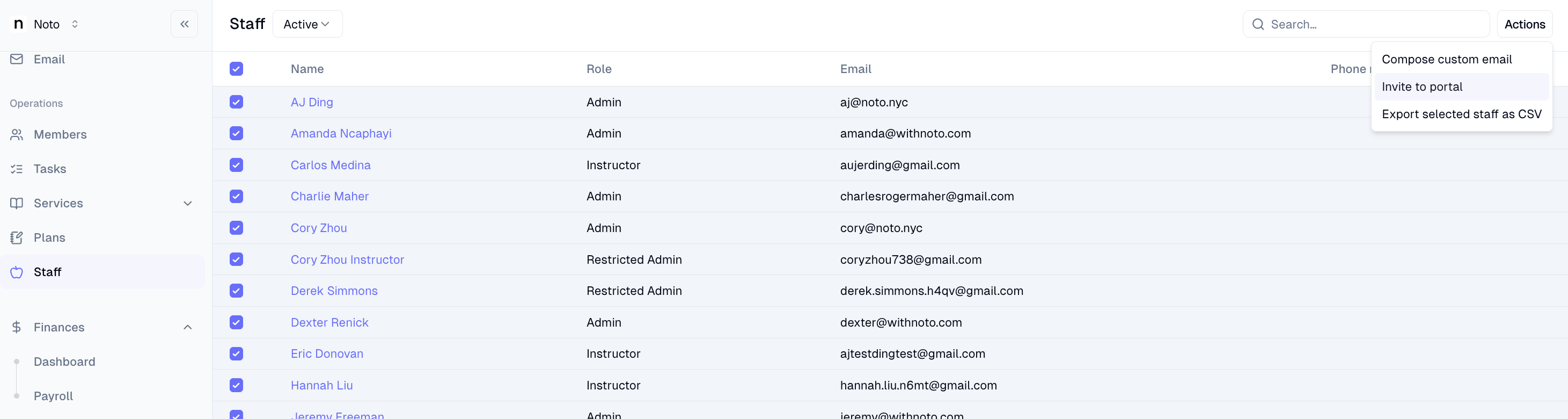Collapse the sidebar with double-chevron button

pyautogui.click(x=185, y=24)
